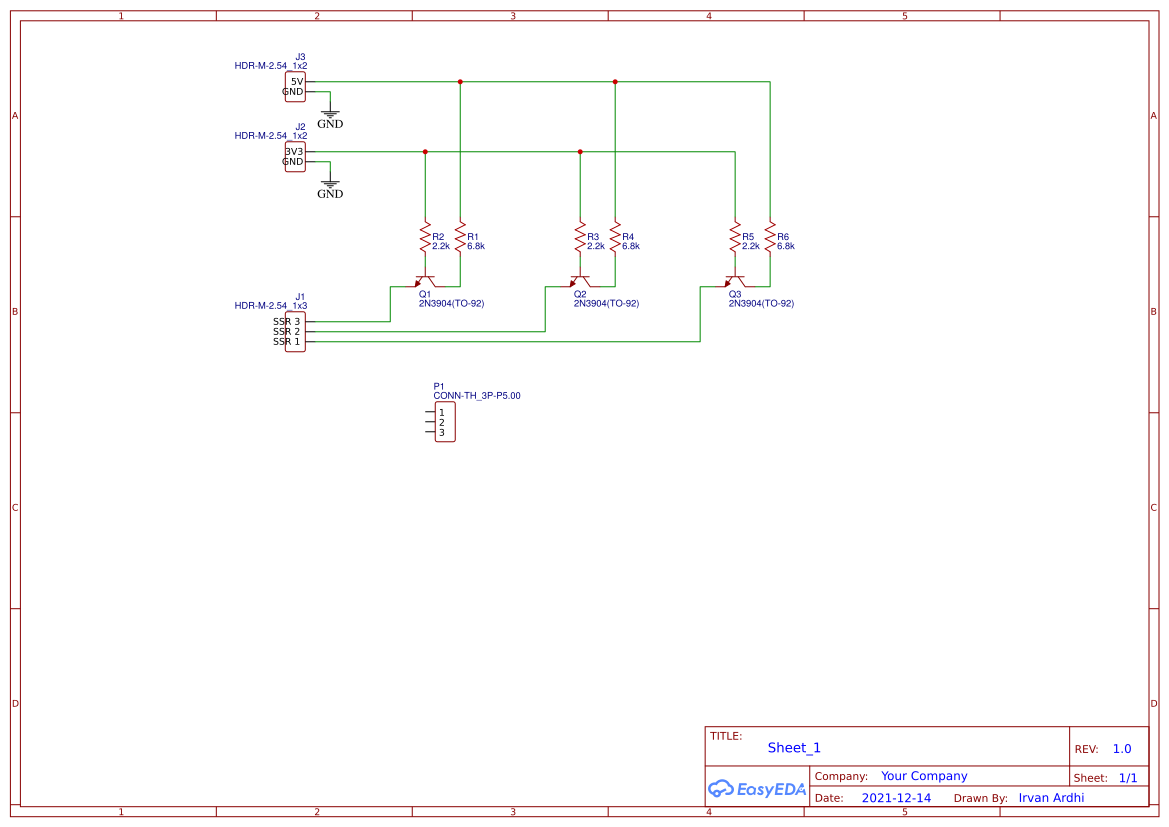Click drawn-by name Irvan Ardhi
1169x827 pixels.
point(1051,797)
